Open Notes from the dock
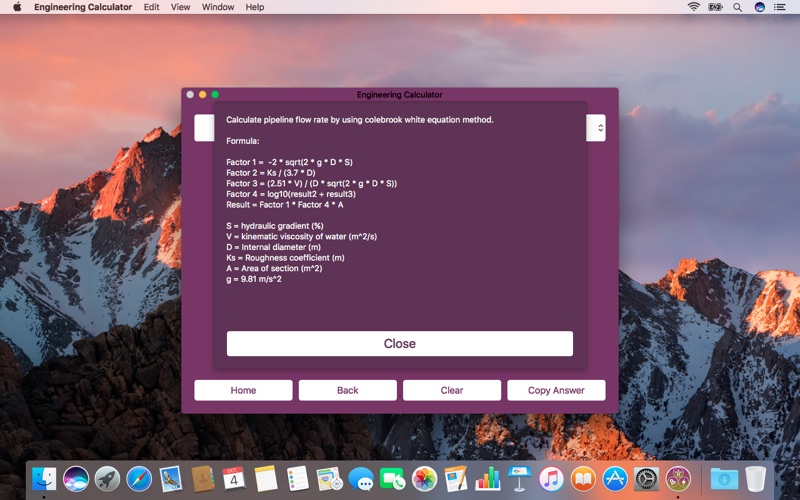800x500 pixels. pos(266,479)
